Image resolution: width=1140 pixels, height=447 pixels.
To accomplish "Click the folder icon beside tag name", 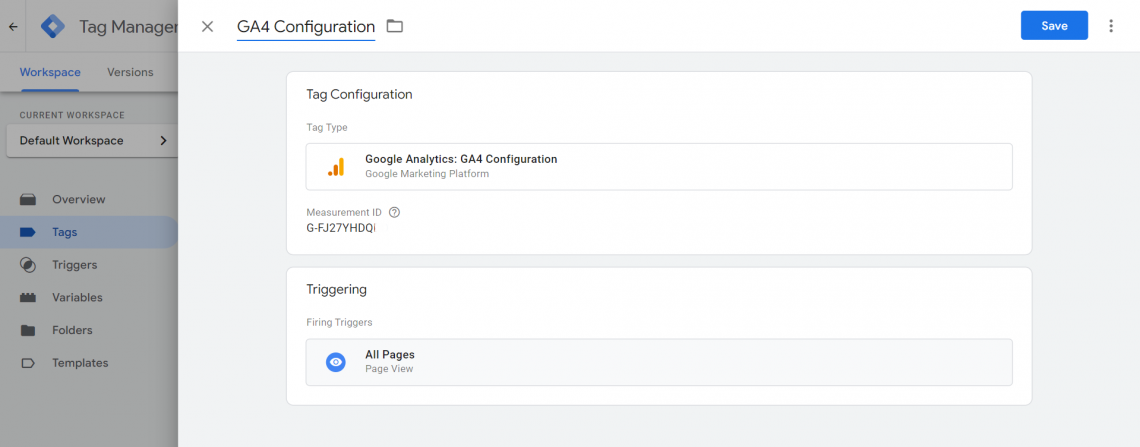I will (395, 26).
